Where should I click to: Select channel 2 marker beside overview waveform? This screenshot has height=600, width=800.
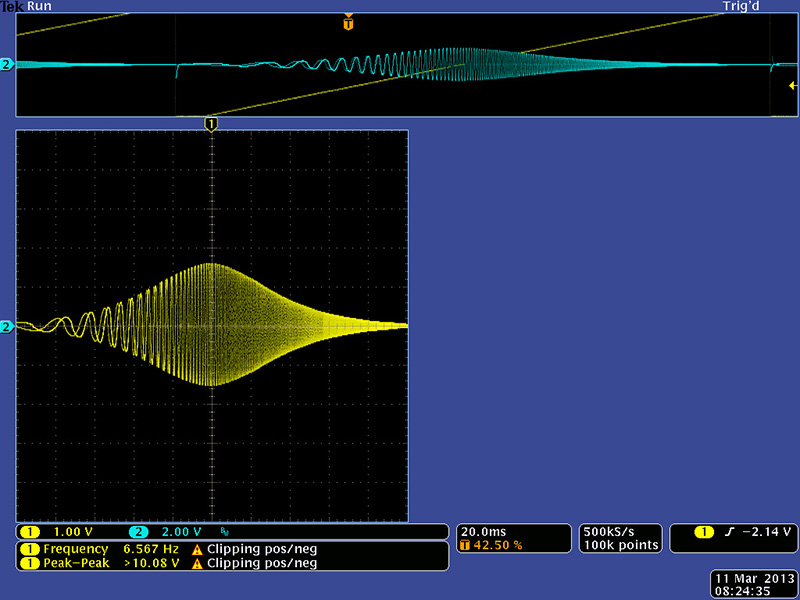pos(7,65)
